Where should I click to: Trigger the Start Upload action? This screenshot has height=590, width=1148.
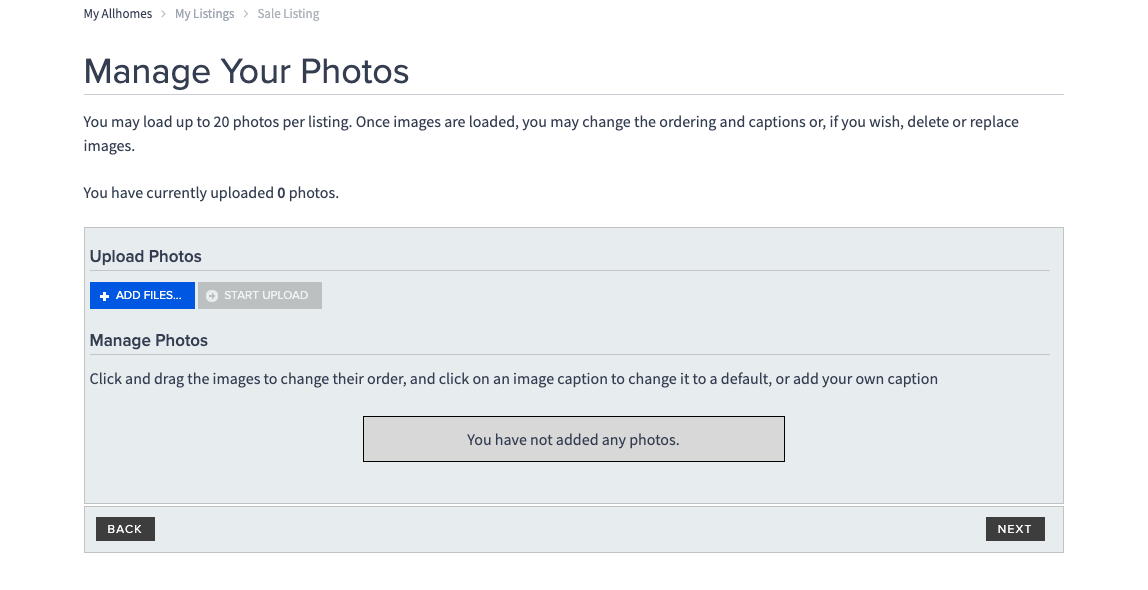pyautogui.click(x=260, y=295)
